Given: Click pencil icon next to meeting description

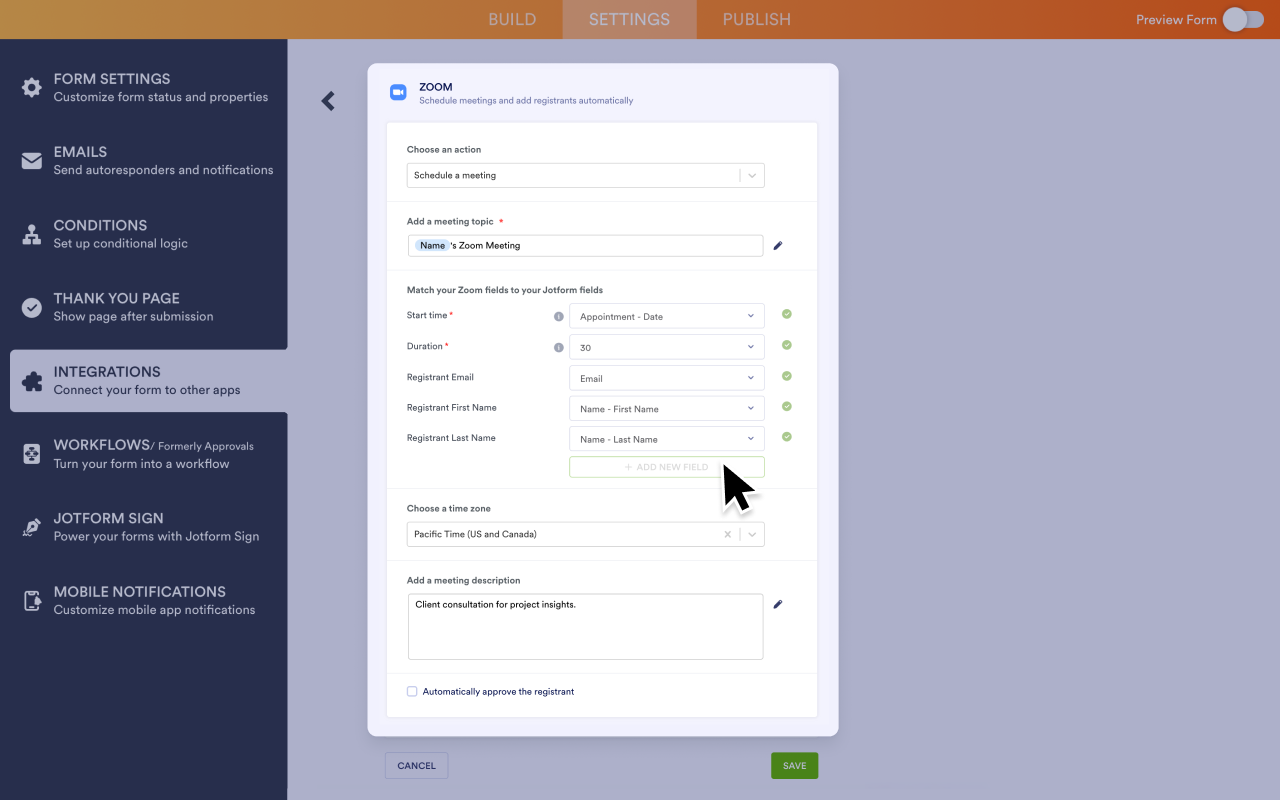Looking at the screenshot, I should coord(778,604).
